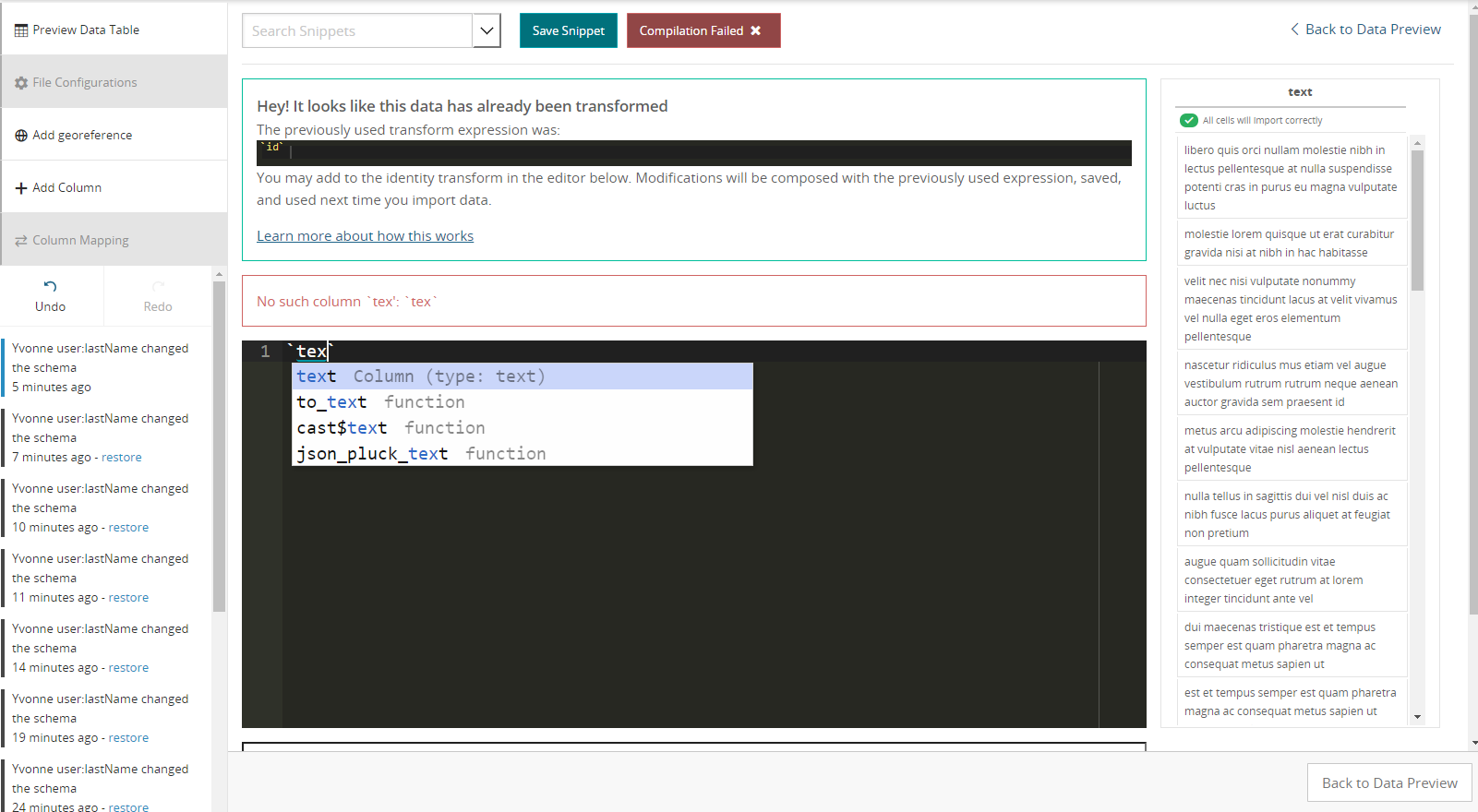This screenshot has width=1478, height=812.
Task: Click preview cell starting 'augue quam sollicitudin'
Action: pos(1292,580)
